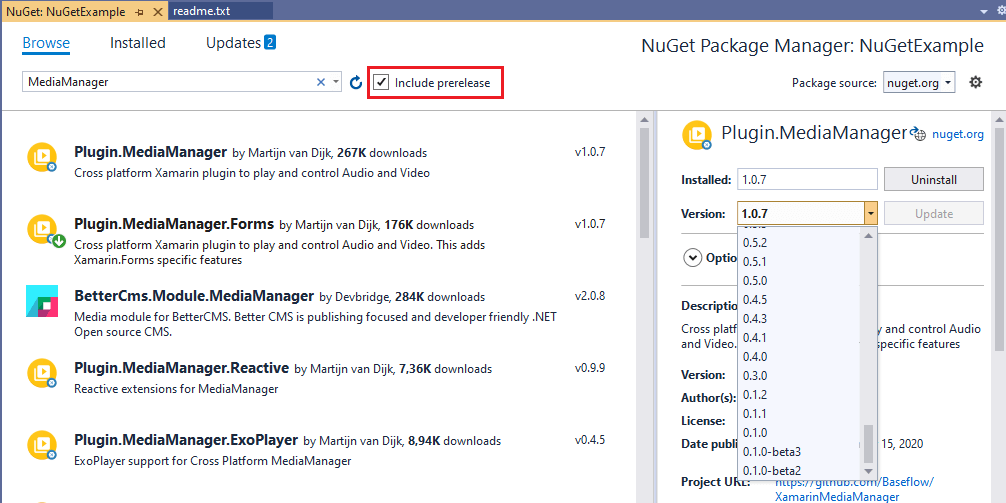Toggle Include prerelease checkbox

point(382,82)
